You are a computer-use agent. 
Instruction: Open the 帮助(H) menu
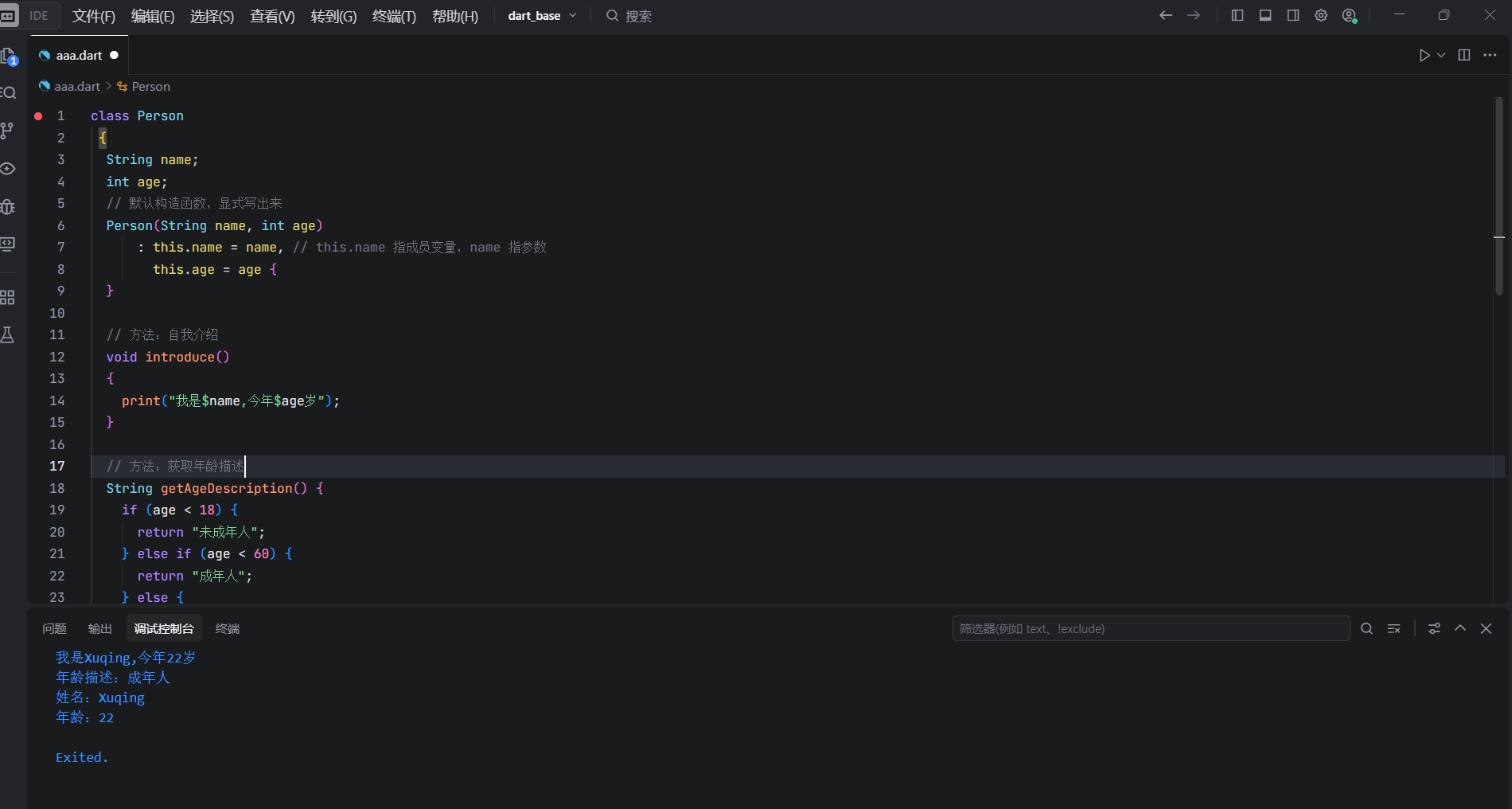[x=455, y=16]
